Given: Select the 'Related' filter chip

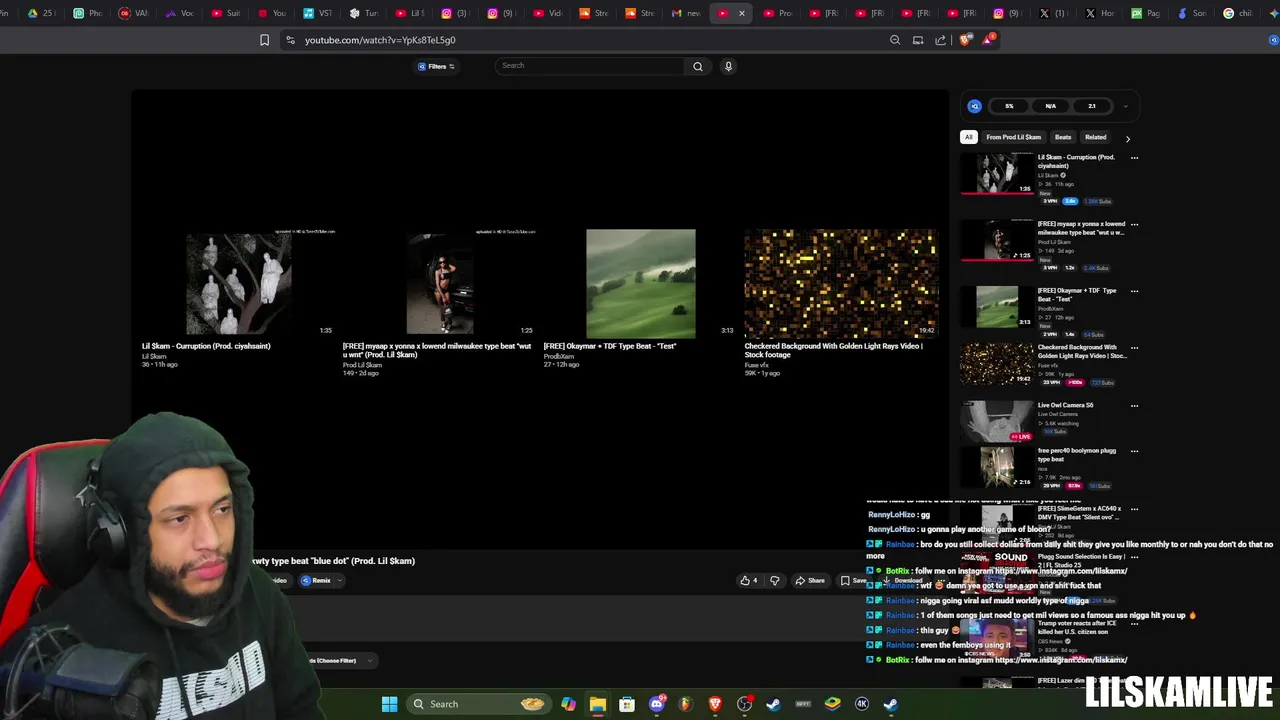Looking at the screenshot, I should pos(1095,137).
